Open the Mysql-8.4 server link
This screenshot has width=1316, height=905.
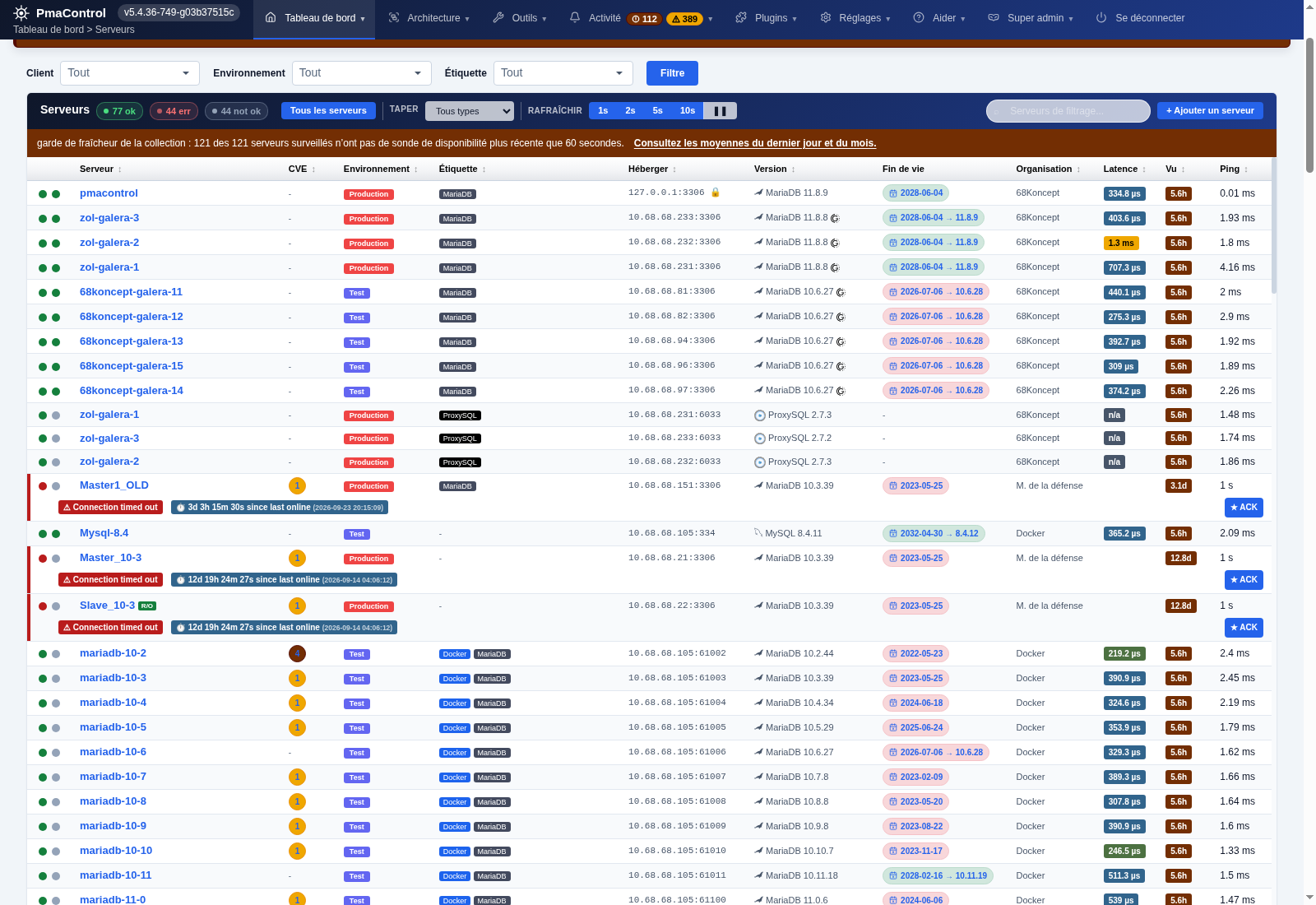104,533
